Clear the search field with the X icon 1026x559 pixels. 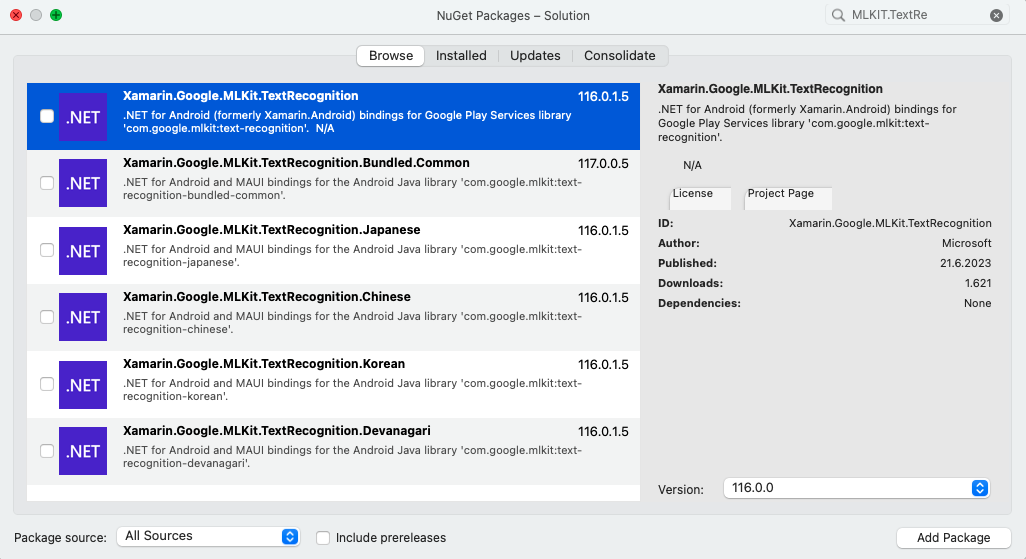point(997,15)
